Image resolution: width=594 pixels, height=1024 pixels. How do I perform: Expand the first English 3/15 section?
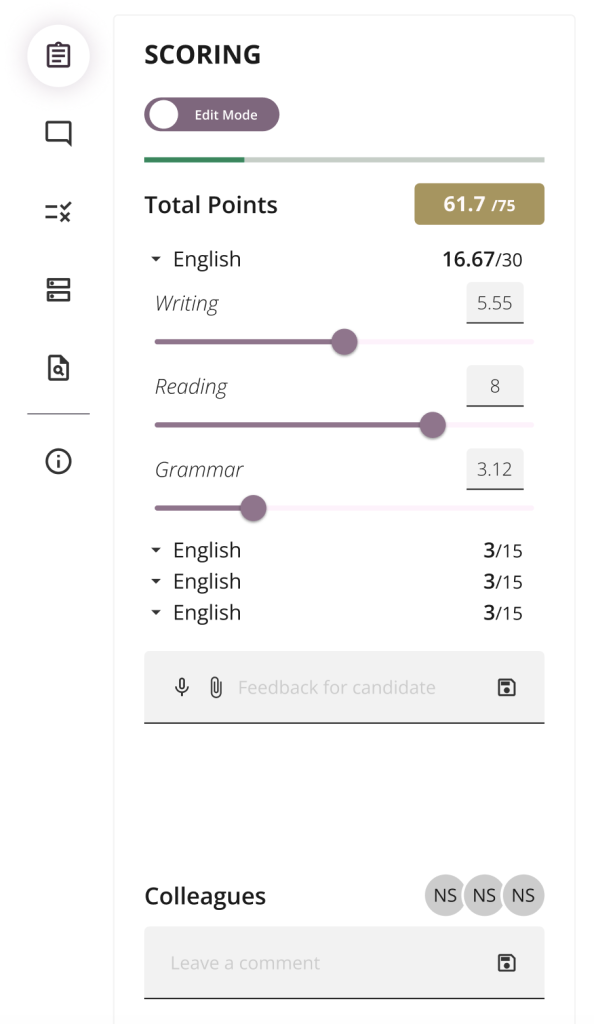pyautogui.click(x=155, y=551)
